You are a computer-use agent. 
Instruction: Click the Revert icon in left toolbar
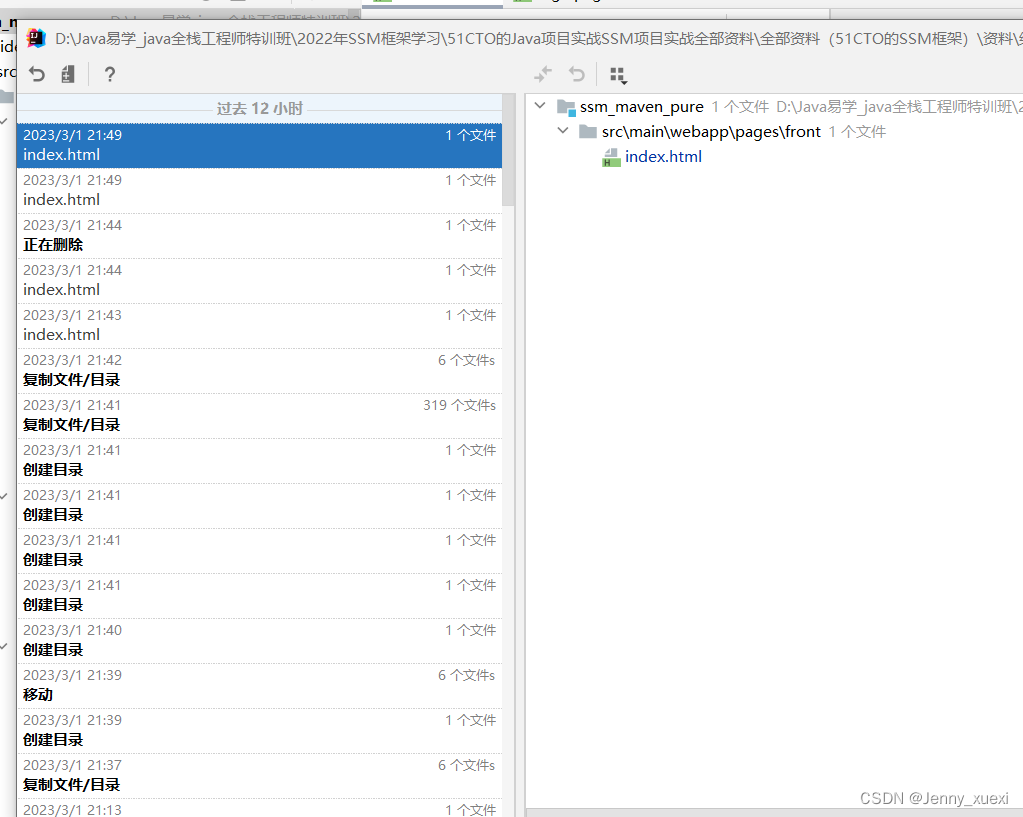(x=37, y=74)
